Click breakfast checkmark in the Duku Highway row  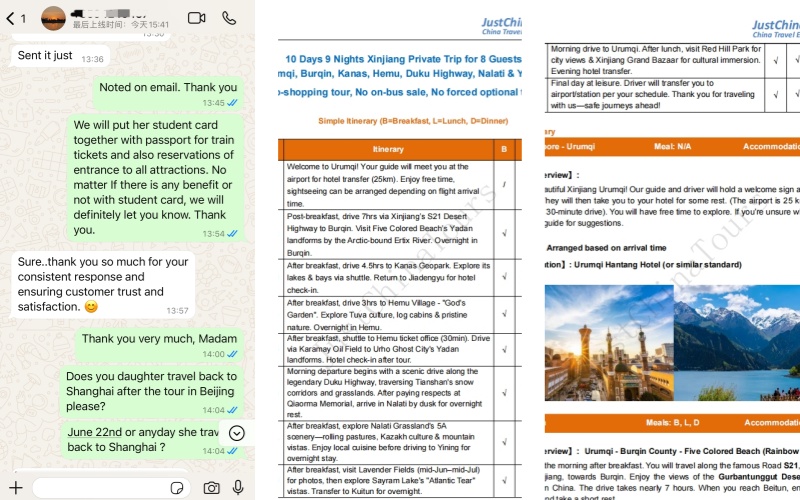[x=504, y=392]
